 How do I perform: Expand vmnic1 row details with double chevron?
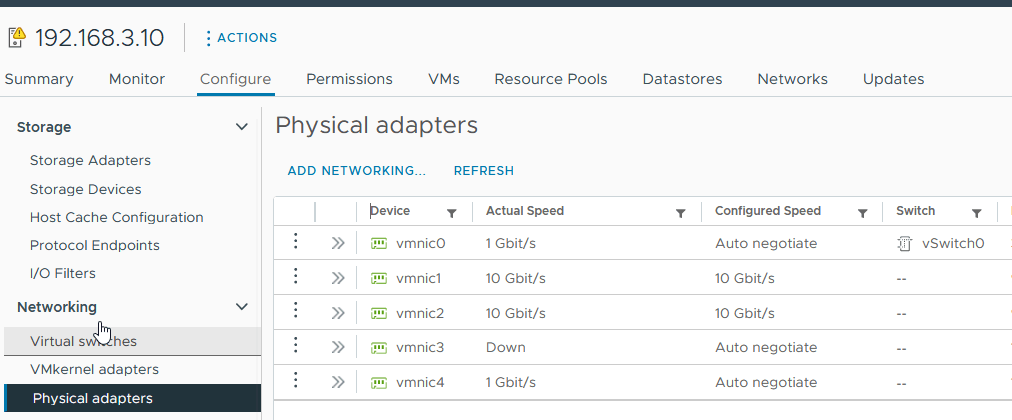(x=338, y=278)
